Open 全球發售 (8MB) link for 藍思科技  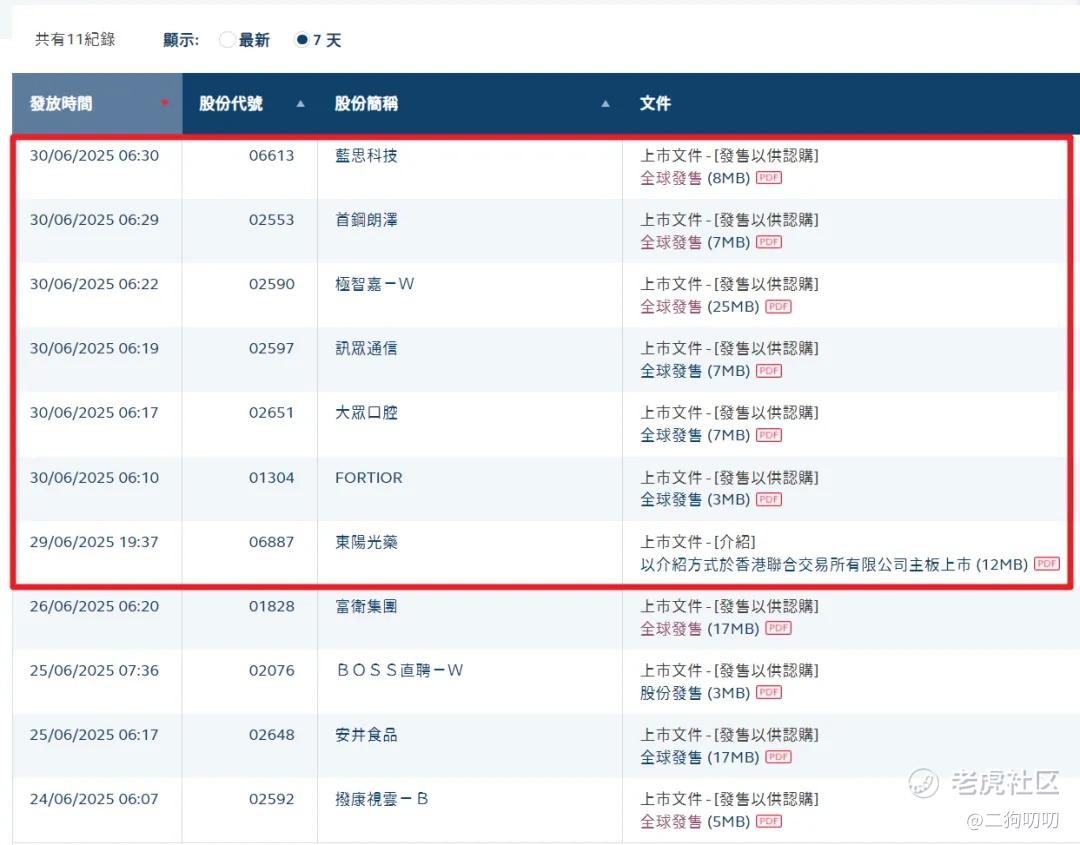(695, 178)
